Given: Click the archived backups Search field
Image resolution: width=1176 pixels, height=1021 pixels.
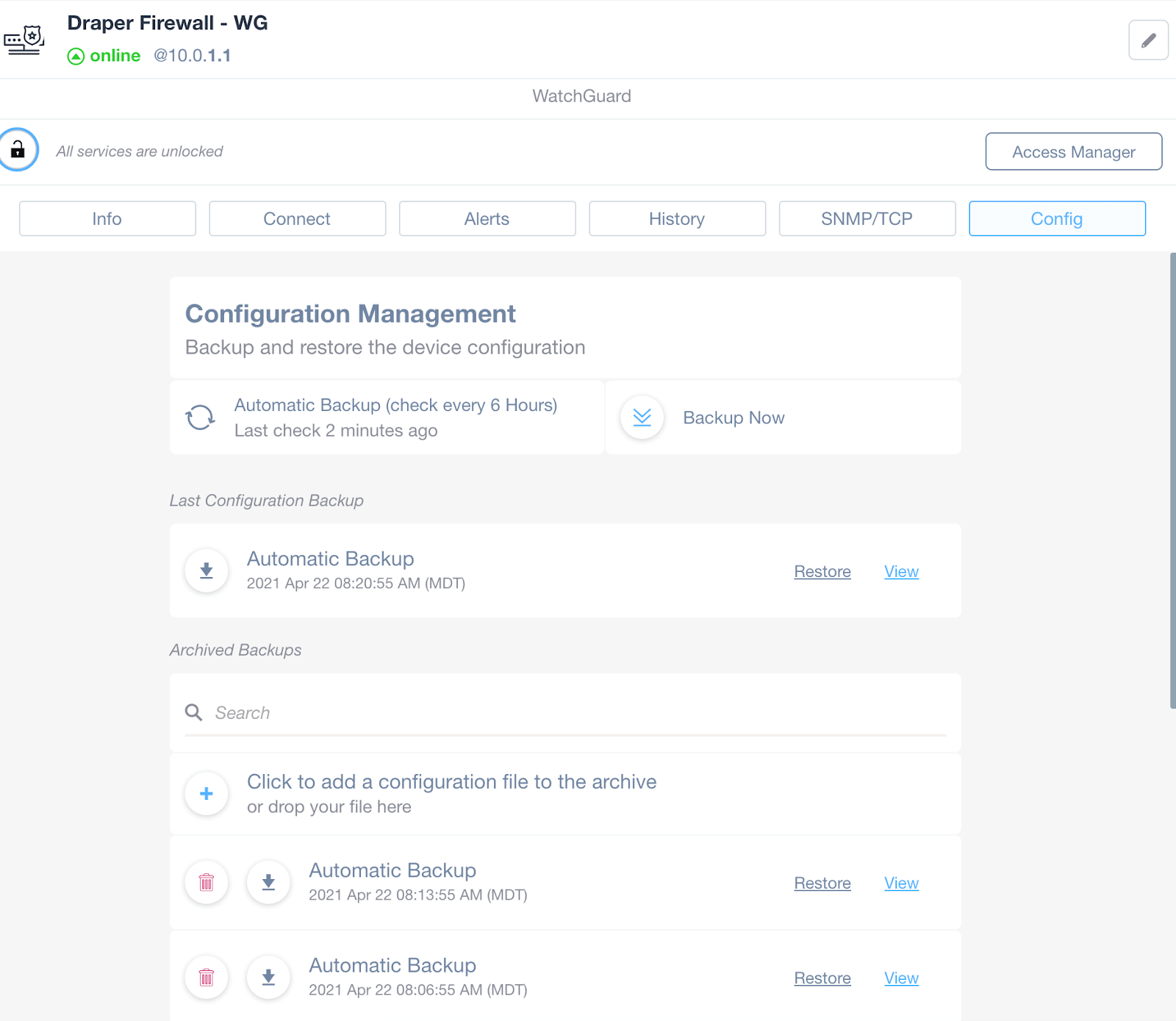Looking at the screenshot, I should 565,713.
